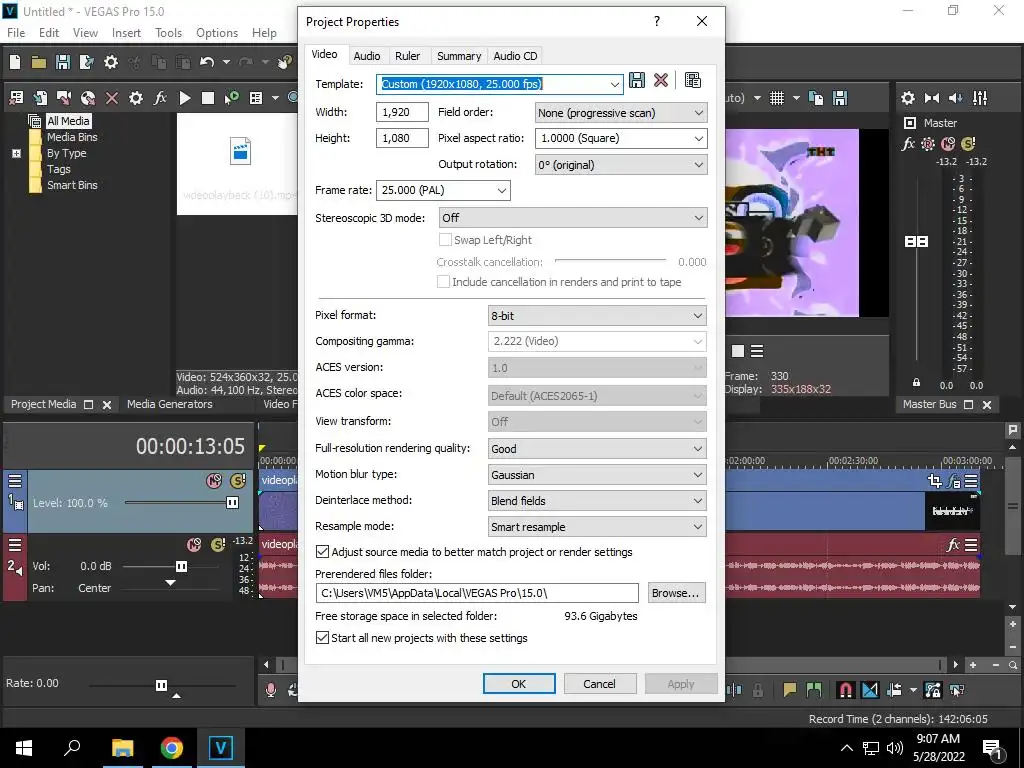Uncheck Adjust source media to match project
This screenshot has width=1024, height=768.
[x=322, y=552]
